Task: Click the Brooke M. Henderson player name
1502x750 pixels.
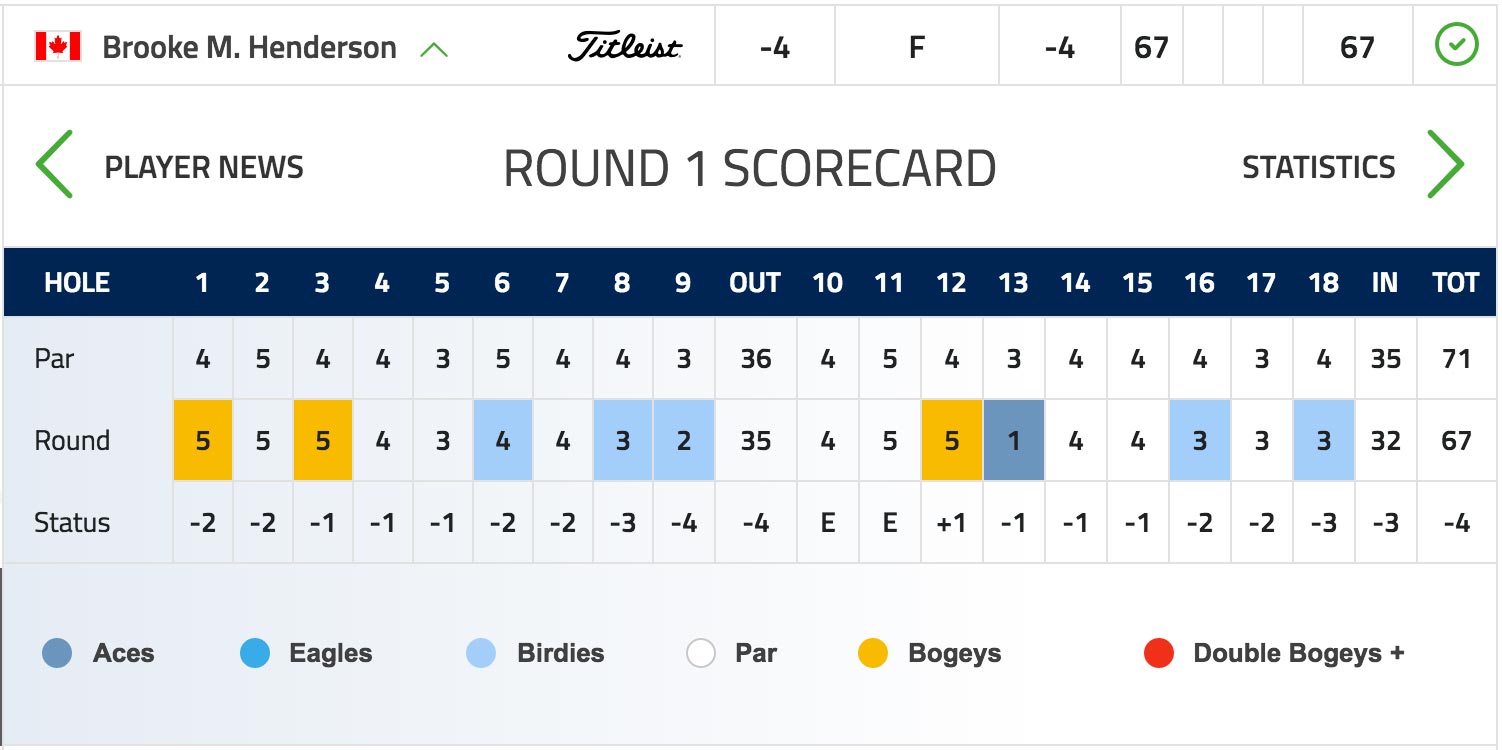Action: pos(250,47)
